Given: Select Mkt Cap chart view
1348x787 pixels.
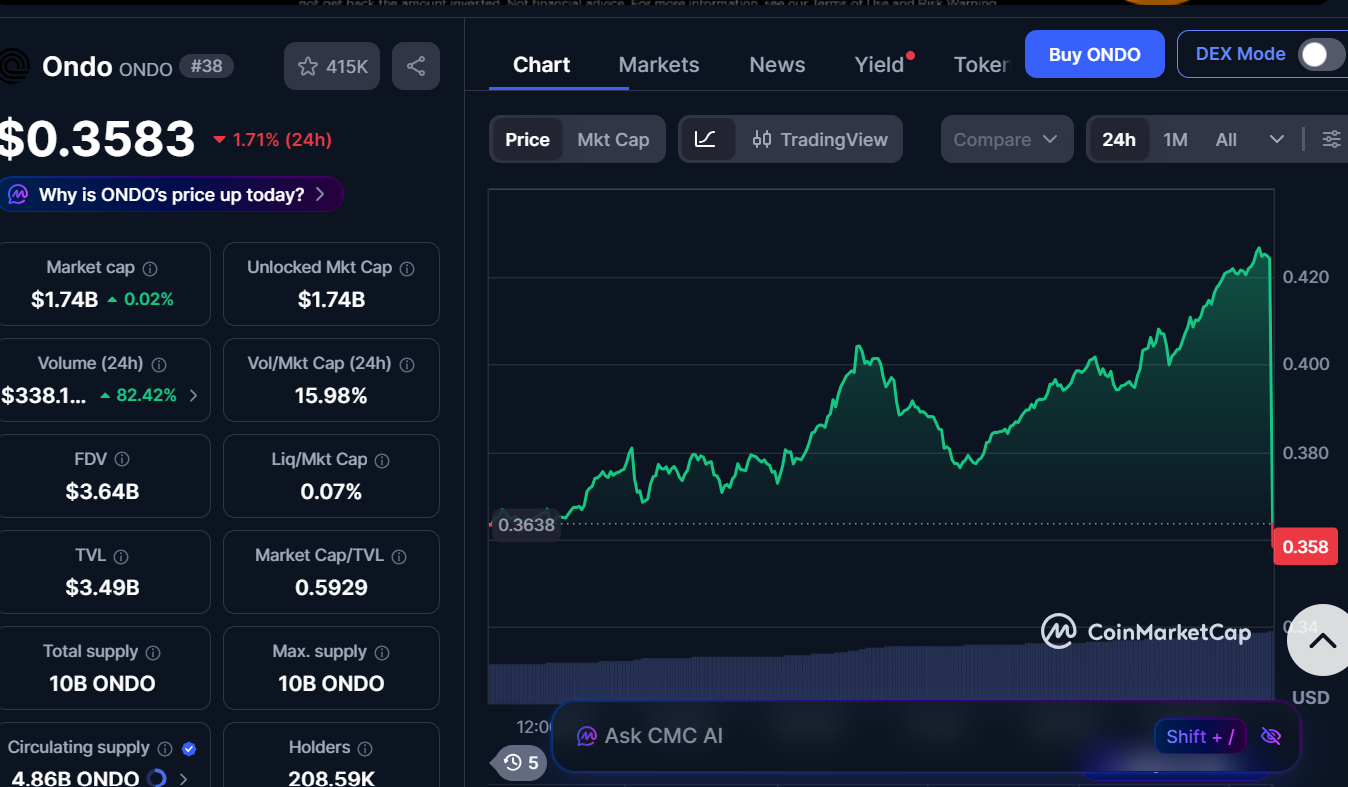Looking at the screenshot, I should pyautogui.click(x=613, y=139).
